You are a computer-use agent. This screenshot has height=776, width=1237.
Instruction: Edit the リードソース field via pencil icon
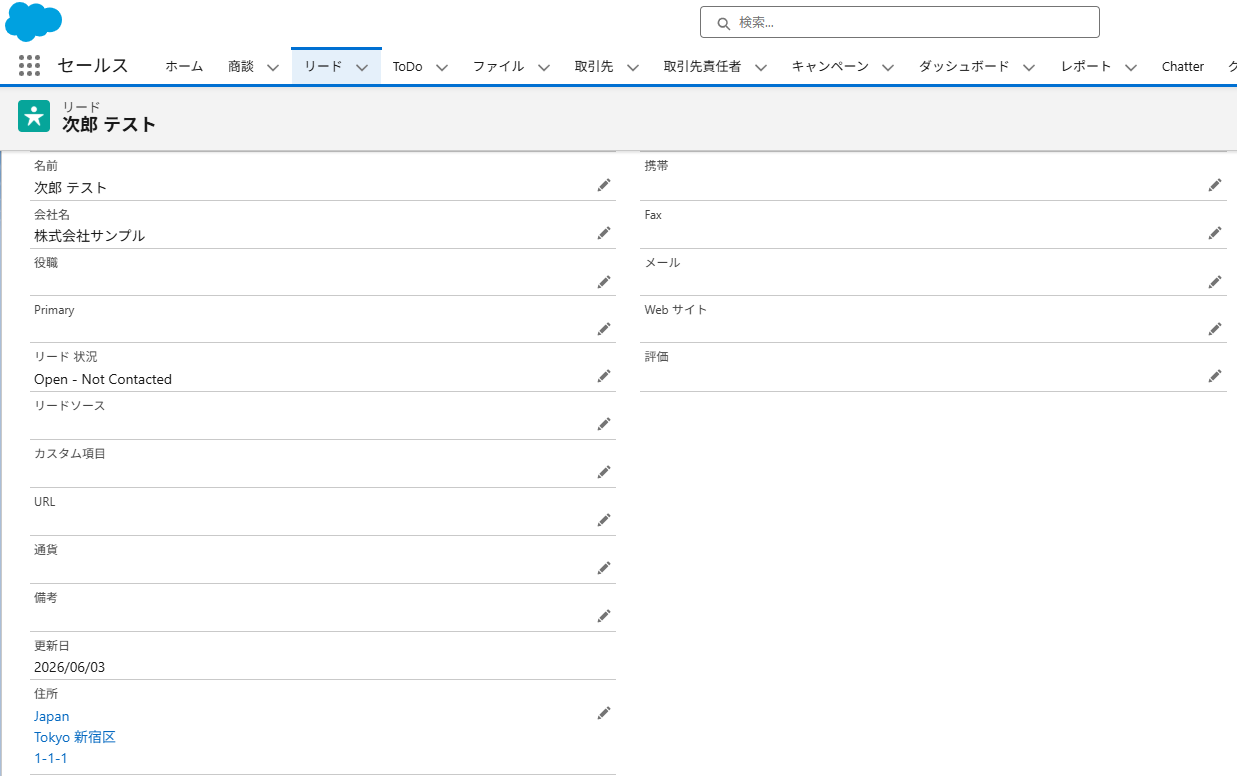click(x=604, y=424)
